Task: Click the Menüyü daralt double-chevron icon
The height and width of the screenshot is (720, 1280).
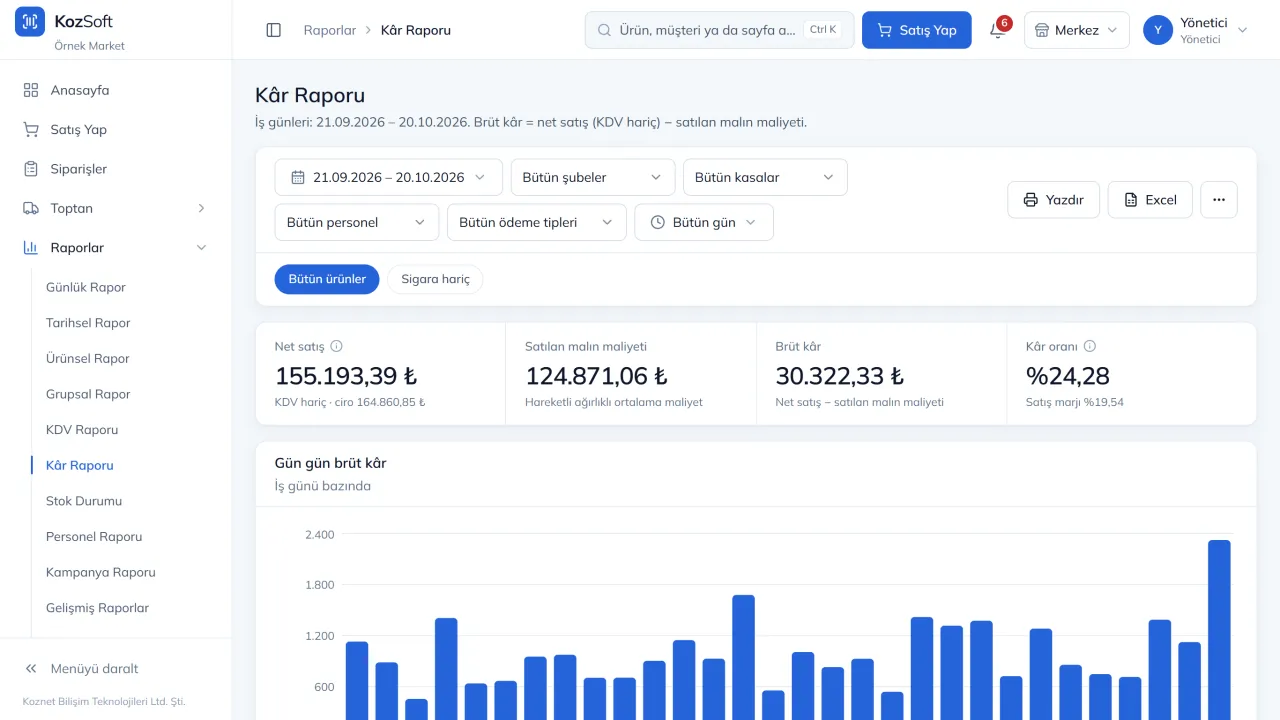Action: [31, 668]
